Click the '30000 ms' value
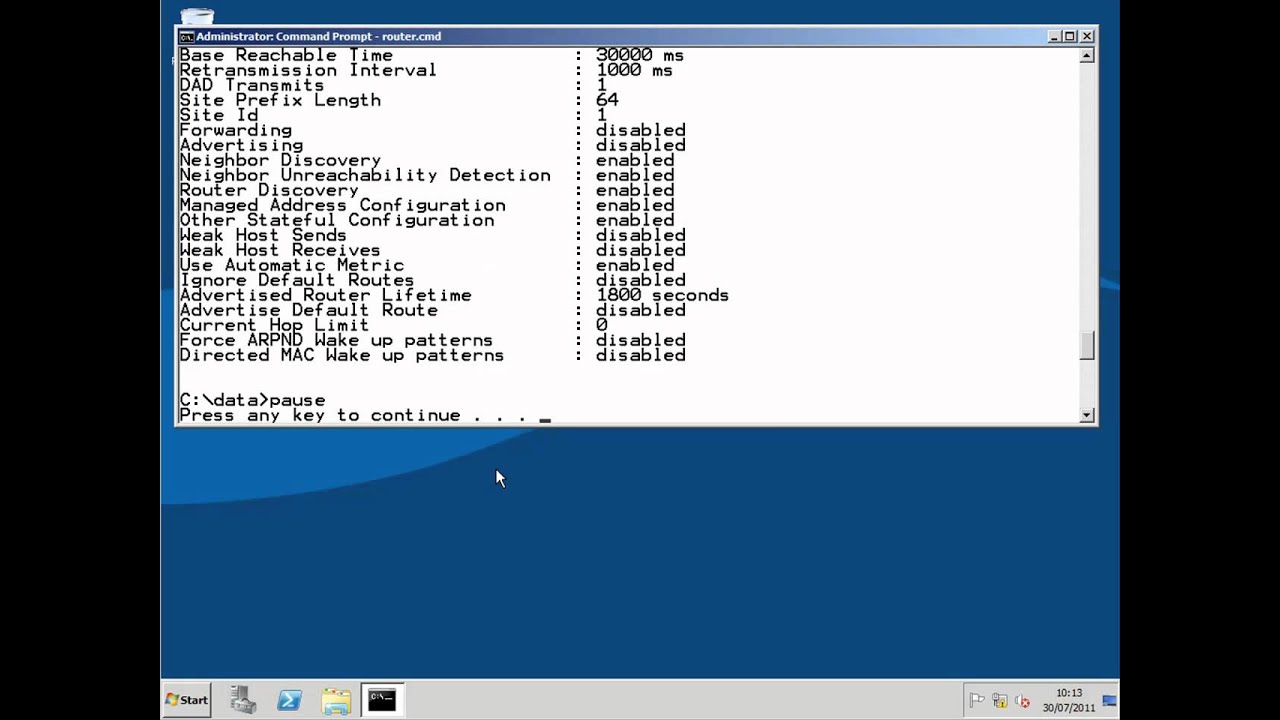 point(640,55)
